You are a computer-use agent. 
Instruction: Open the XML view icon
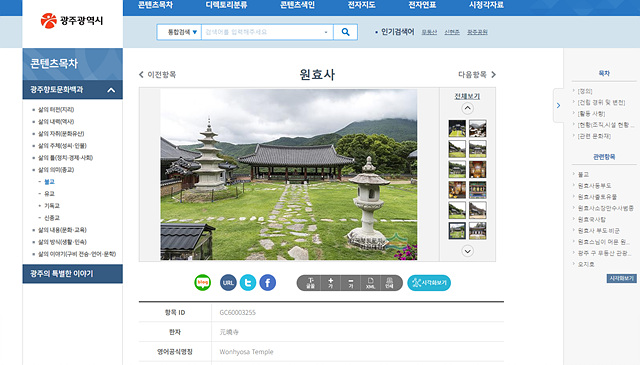tap(370, 283)
